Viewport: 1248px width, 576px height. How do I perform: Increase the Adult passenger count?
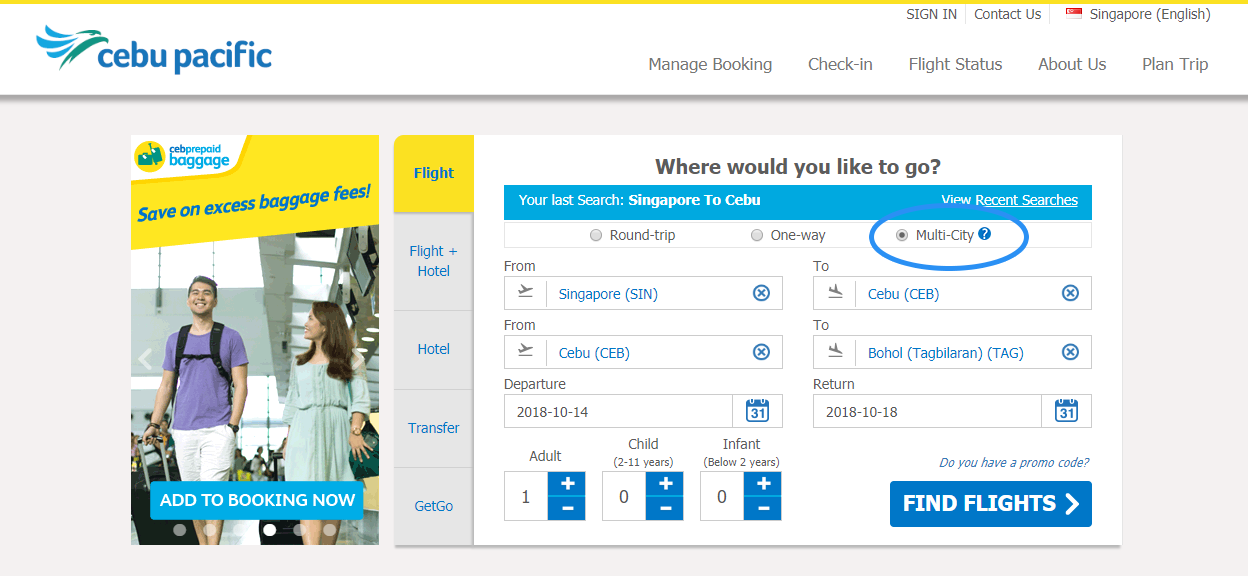click(x=567, y=484)
